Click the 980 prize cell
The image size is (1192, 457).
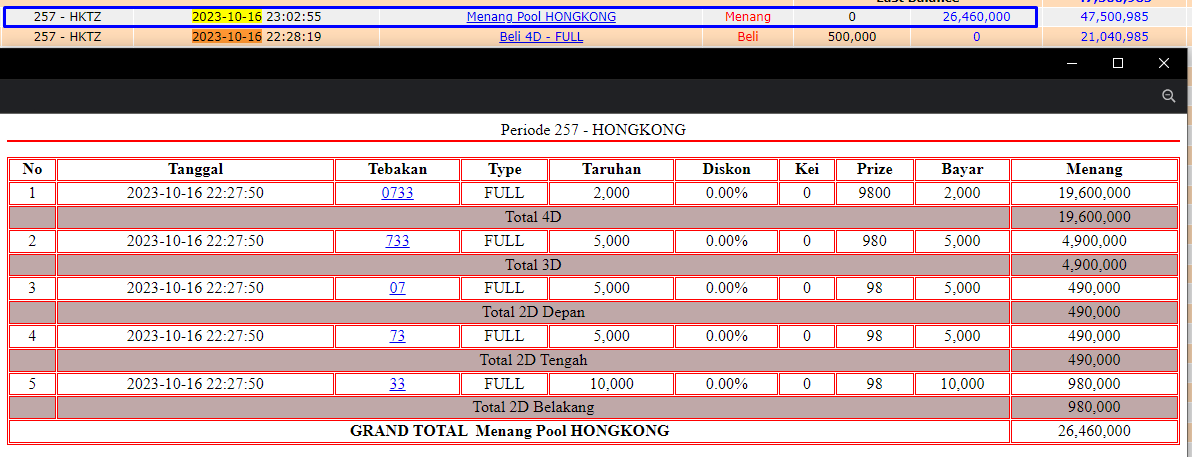click(874, 241)
